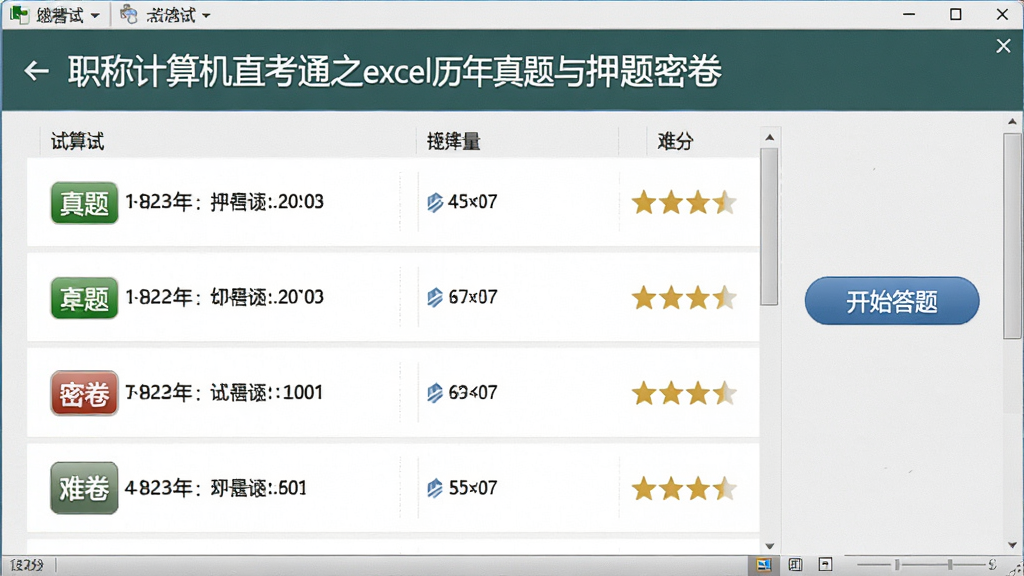The image size is (1024, 576).
Task: Click the title text starting 7-822年
Action: pyautogui.click(x=224, y=392)
